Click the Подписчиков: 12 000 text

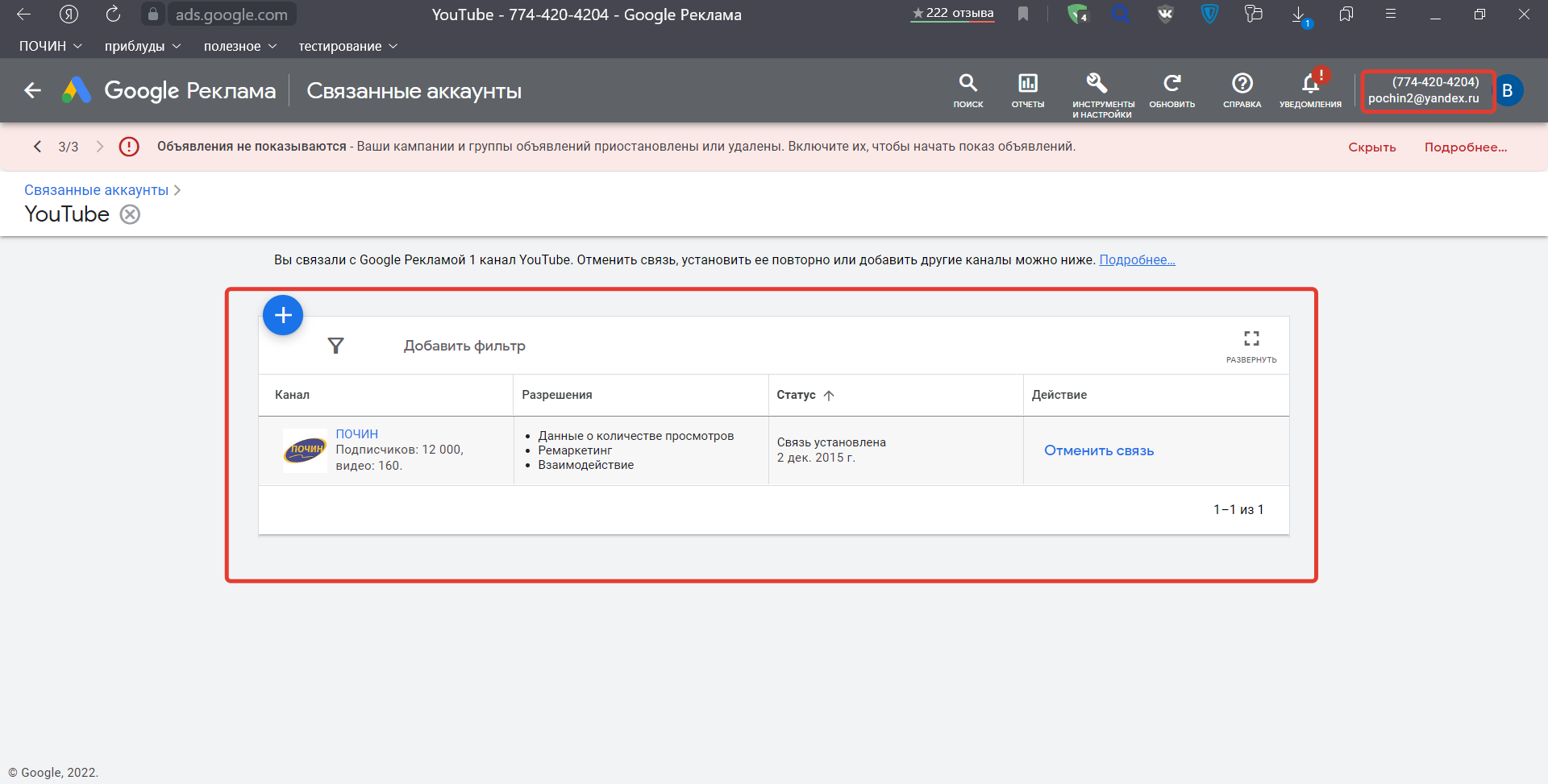point(399,450)
